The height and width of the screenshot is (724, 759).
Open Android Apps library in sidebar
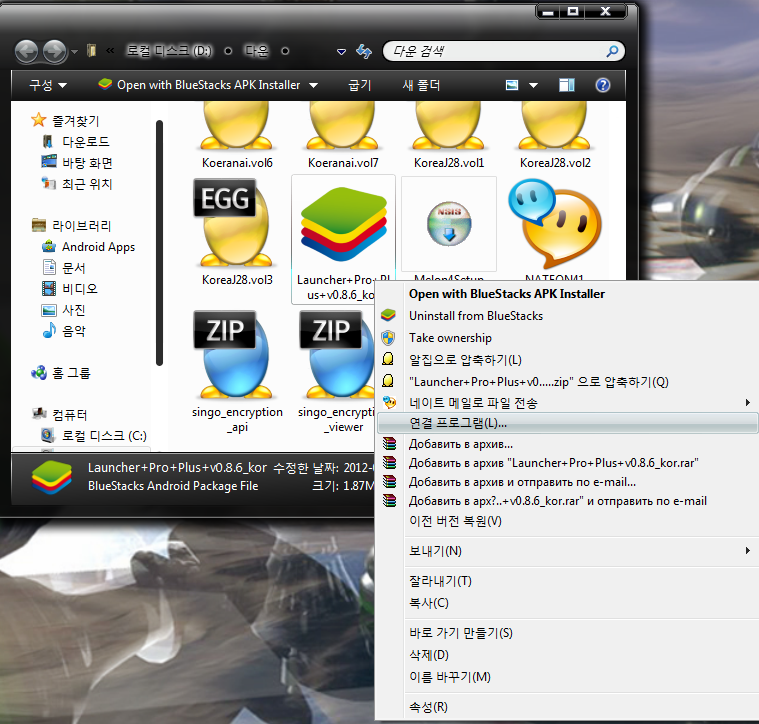(88, 247)
